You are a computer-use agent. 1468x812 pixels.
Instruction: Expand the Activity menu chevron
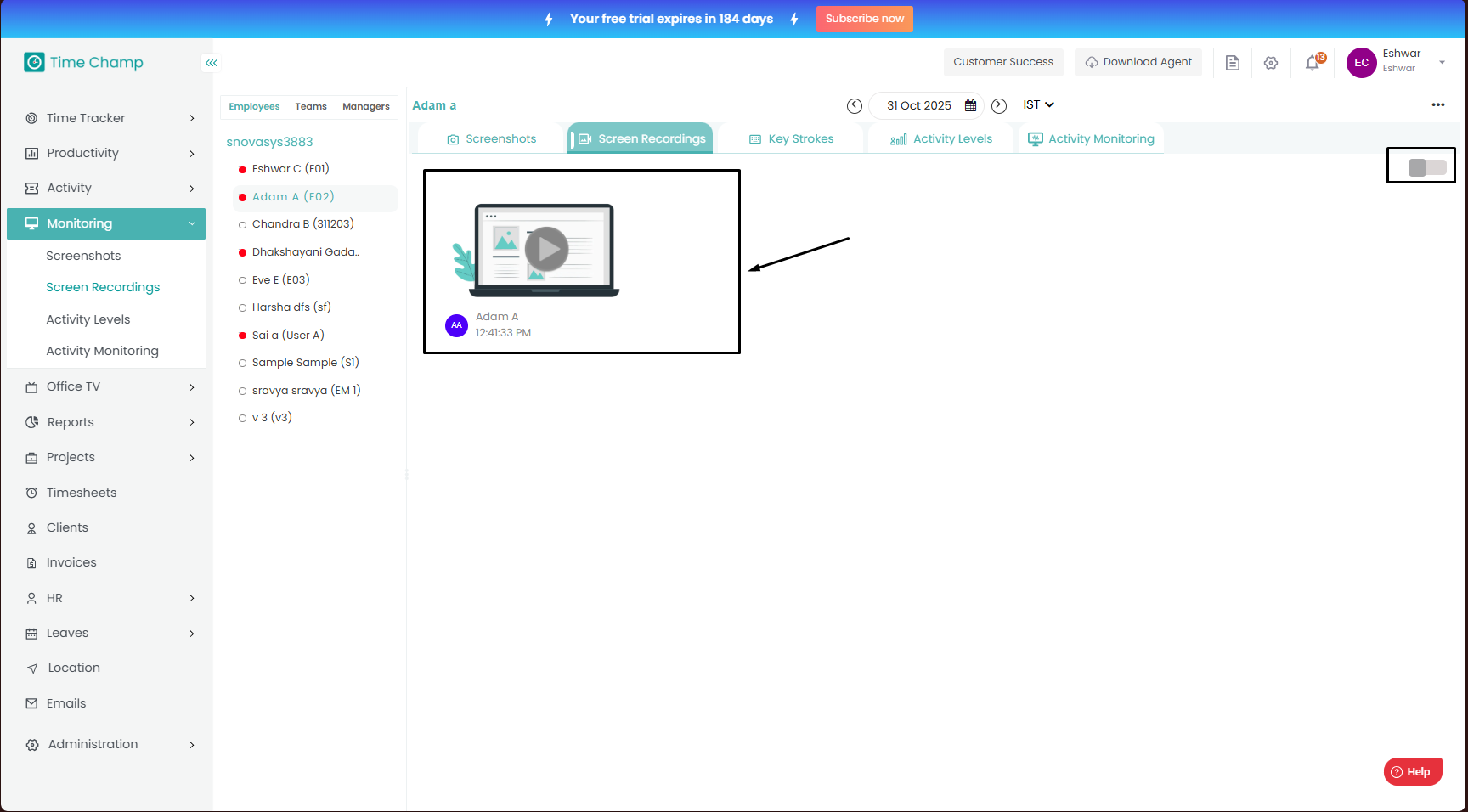pyautogui.click(x=192, y=189)
